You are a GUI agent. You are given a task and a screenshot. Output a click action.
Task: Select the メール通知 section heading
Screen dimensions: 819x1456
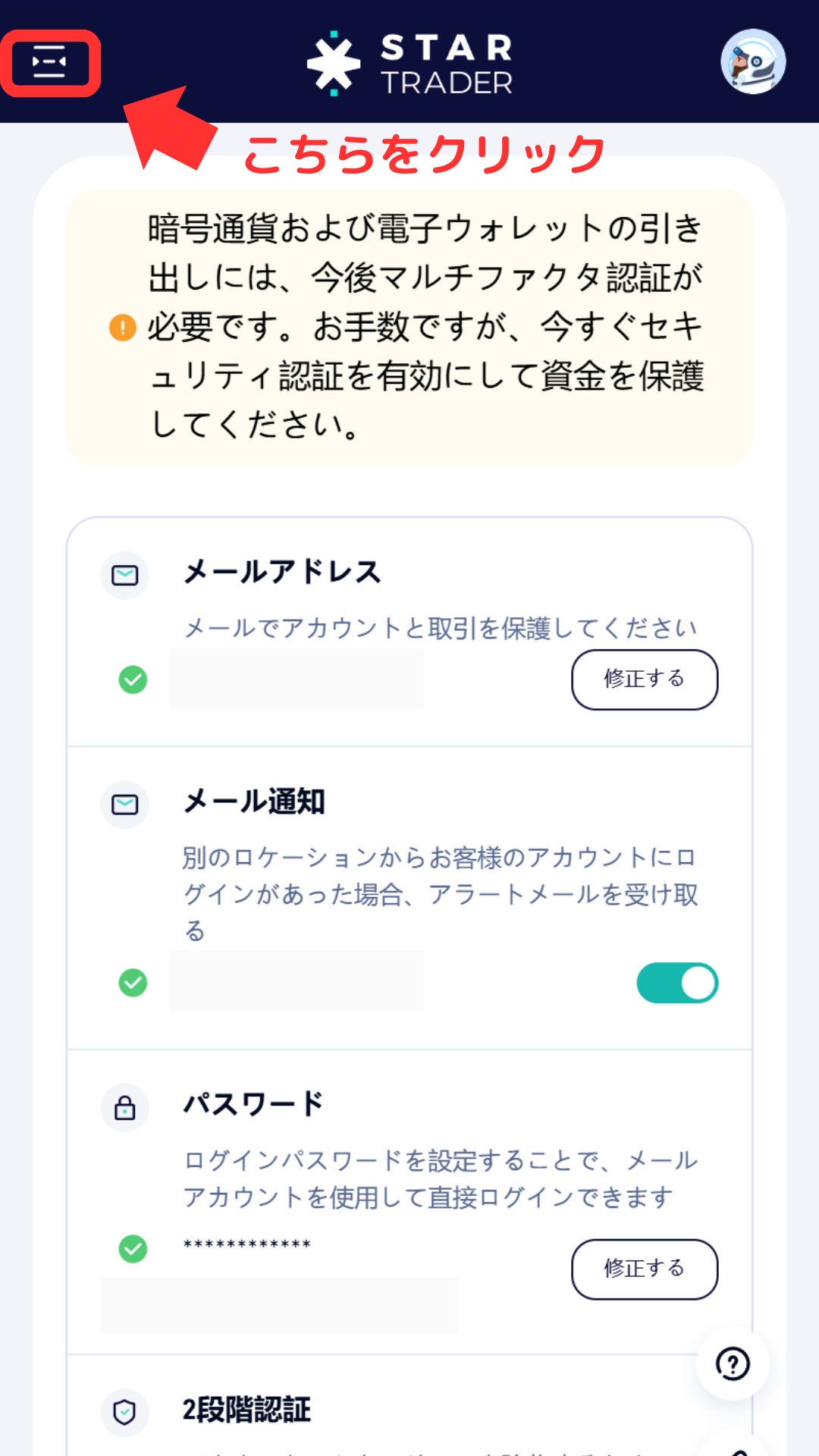[255, 802]
